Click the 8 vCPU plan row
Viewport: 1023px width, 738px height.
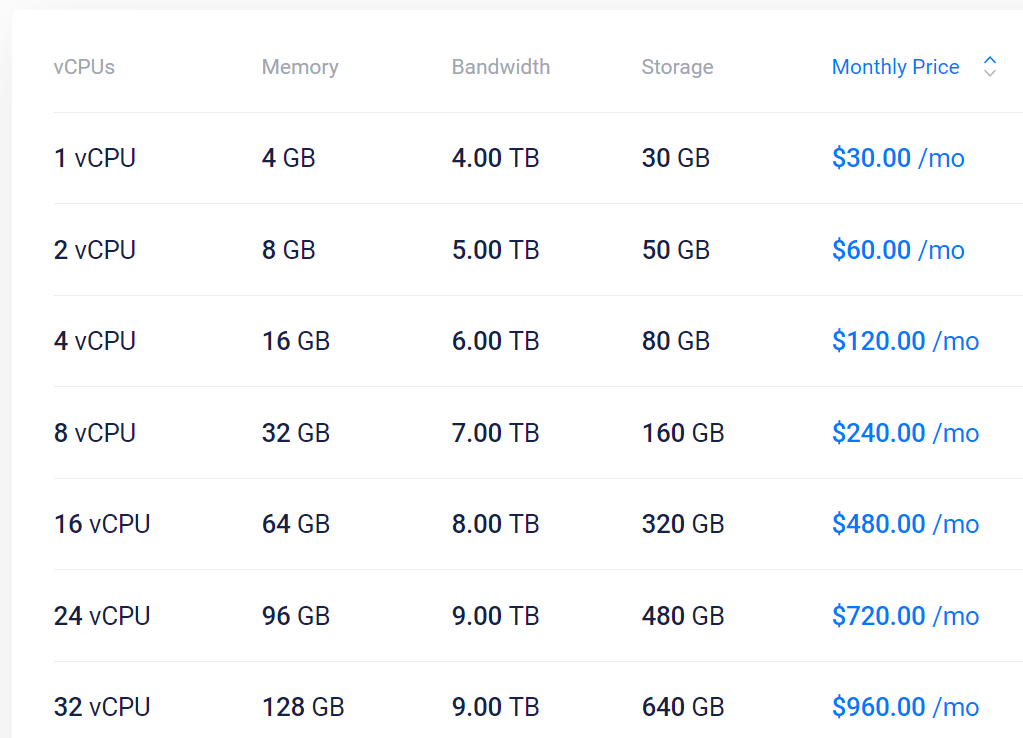(x=95, y=433)
